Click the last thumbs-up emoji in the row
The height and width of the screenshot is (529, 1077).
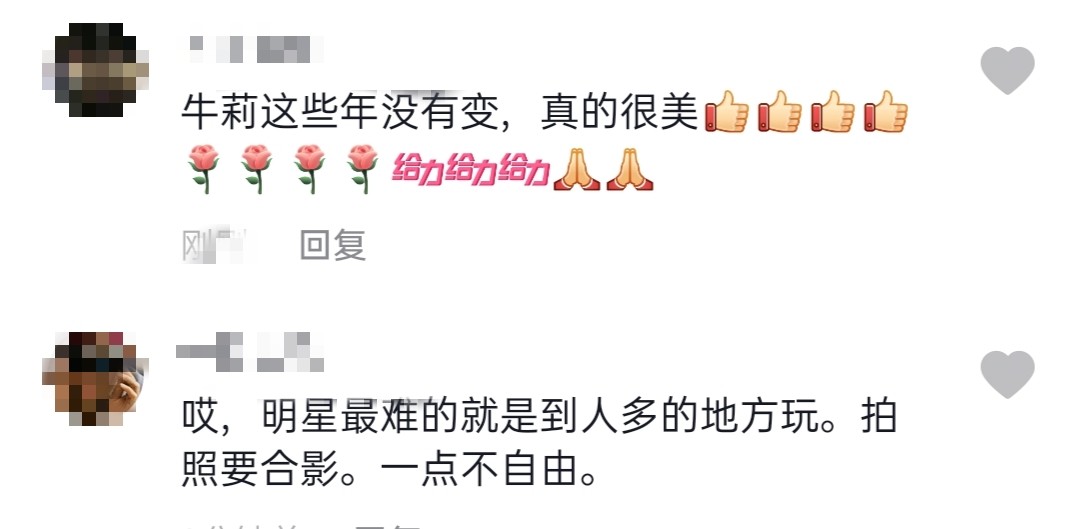(886, 111)
